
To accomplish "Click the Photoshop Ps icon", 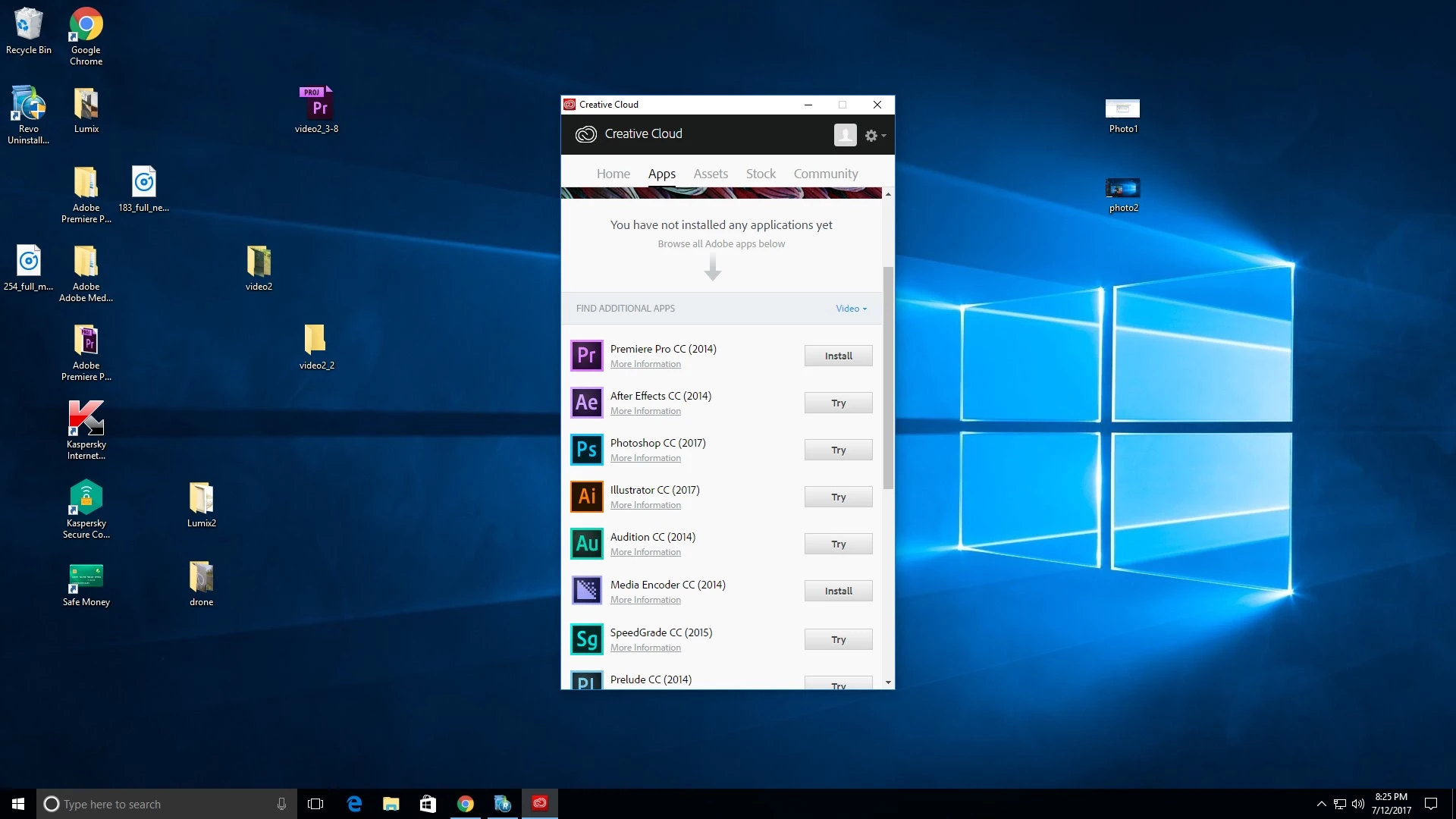I will 586,450.
